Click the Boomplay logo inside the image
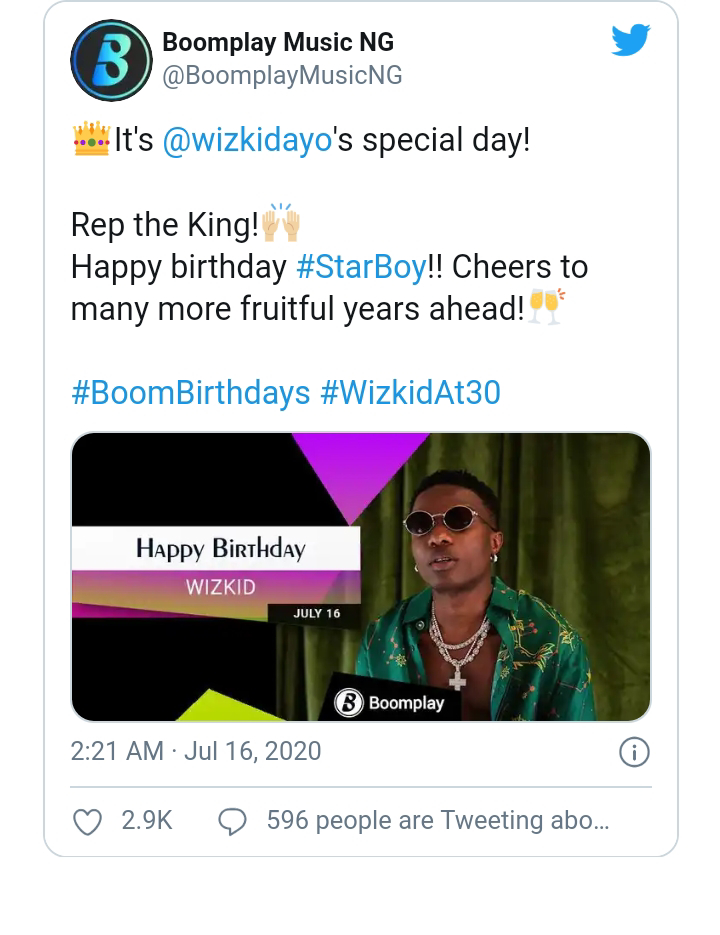Image resolution: width=720 pixels, height=935 pixels. [390, 702]
